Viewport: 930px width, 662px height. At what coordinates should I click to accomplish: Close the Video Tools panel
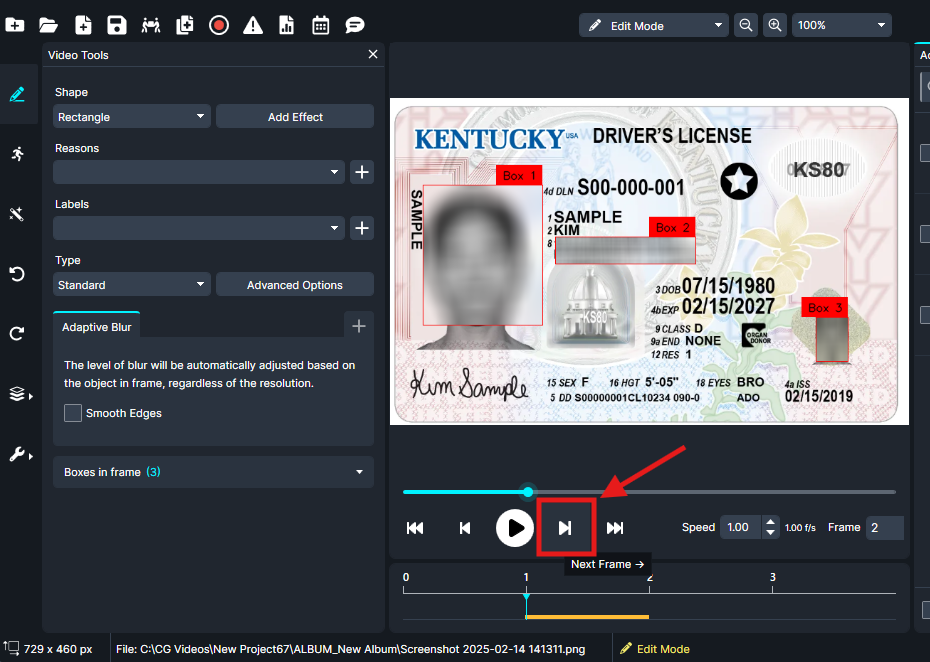(x=372, y=55)
